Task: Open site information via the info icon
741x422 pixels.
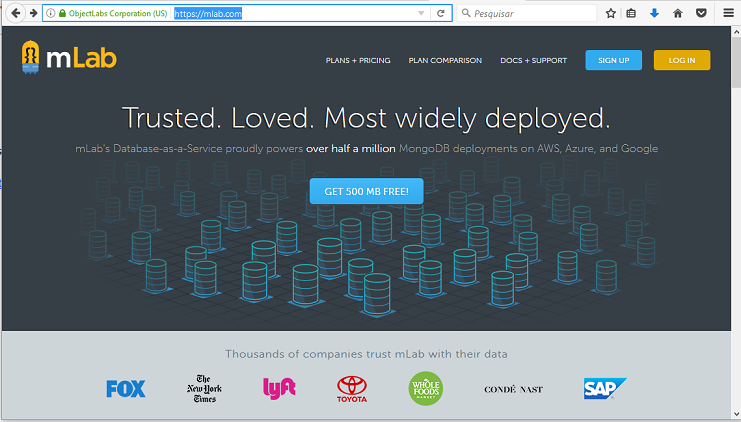Action: pos(51,13)
